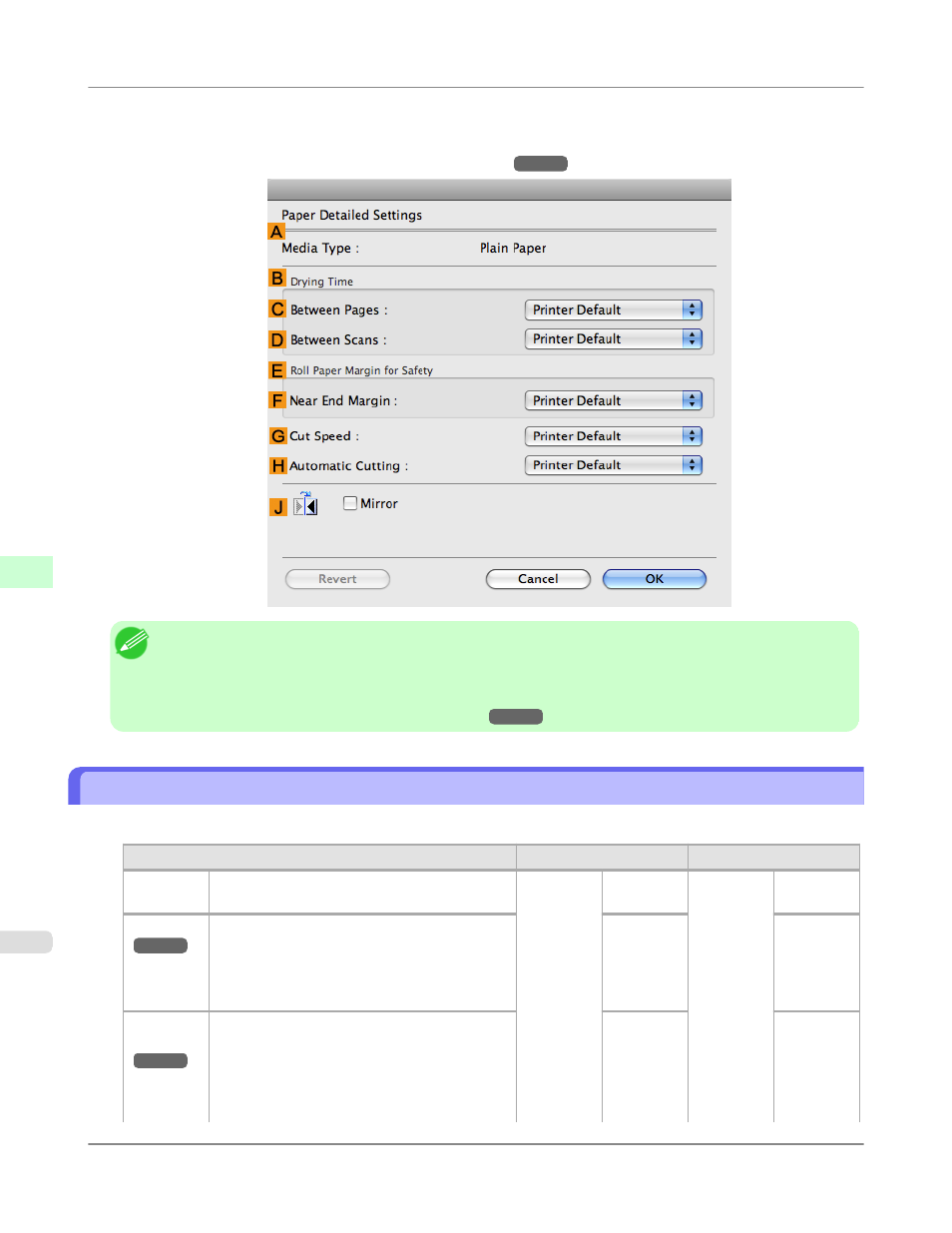
Task: Click the Between Pages label
Action: click(339, 310)
